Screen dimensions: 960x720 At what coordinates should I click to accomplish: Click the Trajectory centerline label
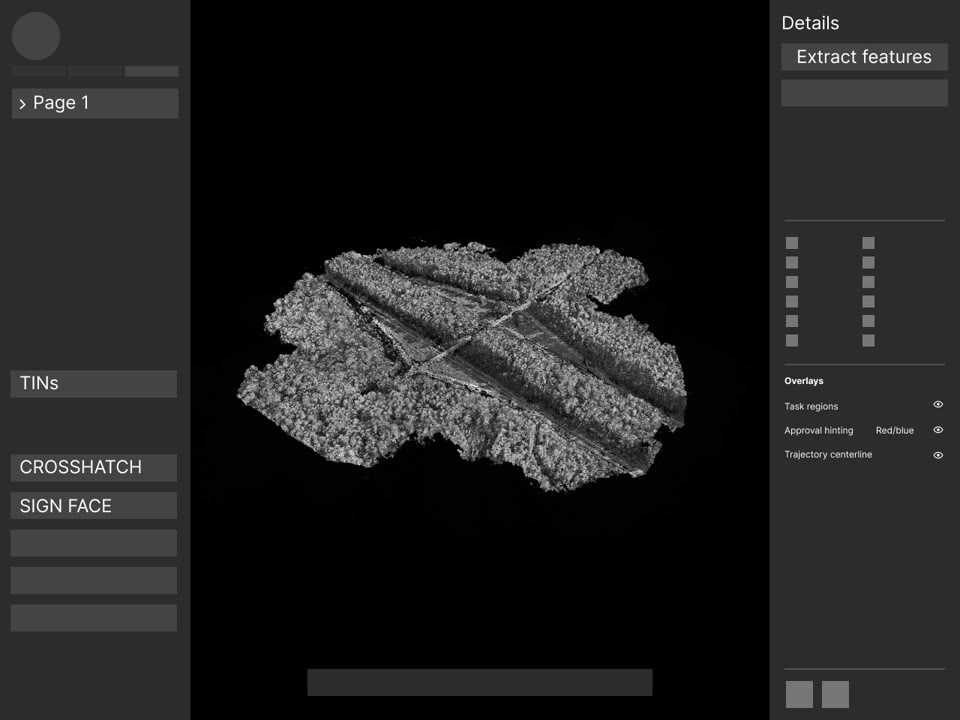pos(828,454)
